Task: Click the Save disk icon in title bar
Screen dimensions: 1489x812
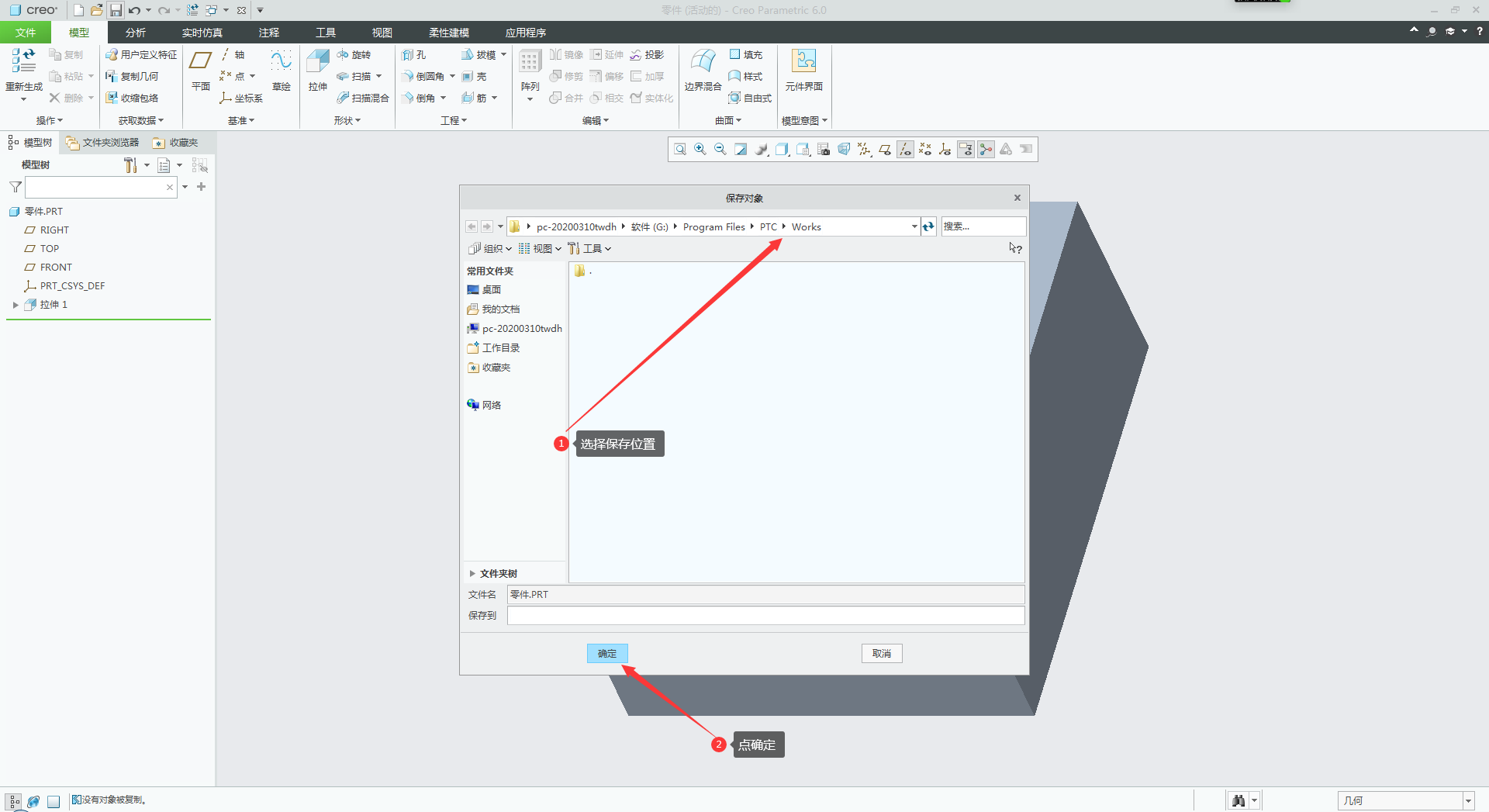Action: 116,10
